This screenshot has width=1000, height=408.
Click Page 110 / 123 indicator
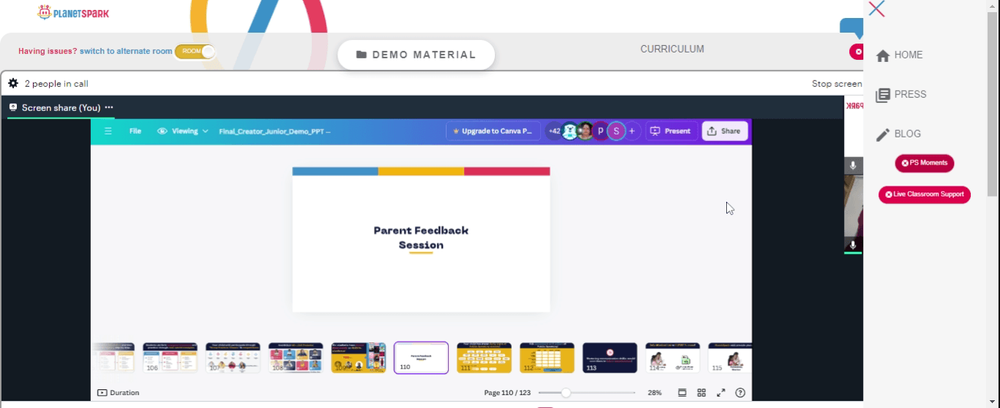click(x=507, y=393)
